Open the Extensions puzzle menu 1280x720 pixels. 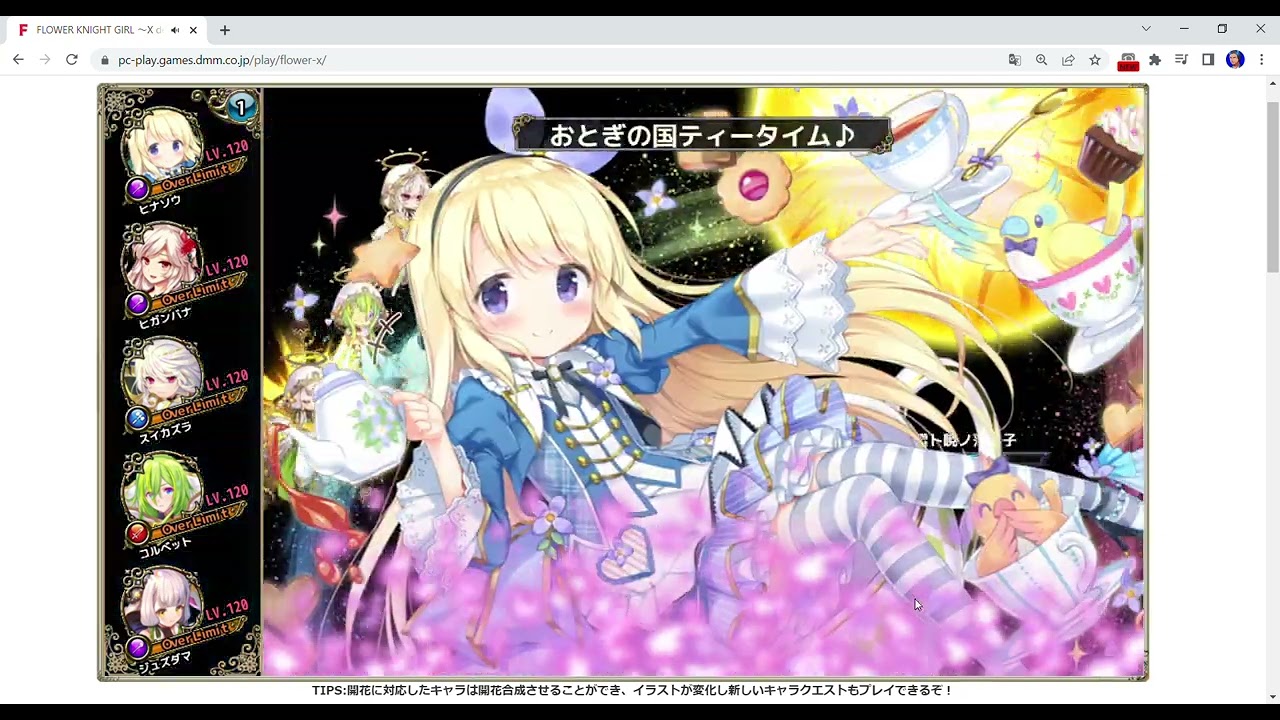pyautogui.click(x=1155, y=60)
